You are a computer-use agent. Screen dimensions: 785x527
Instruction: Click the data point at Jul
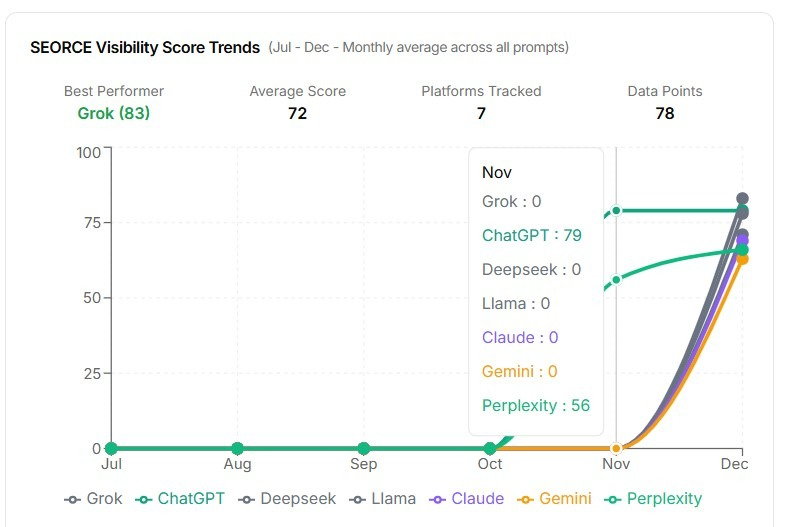pos(111,448)
